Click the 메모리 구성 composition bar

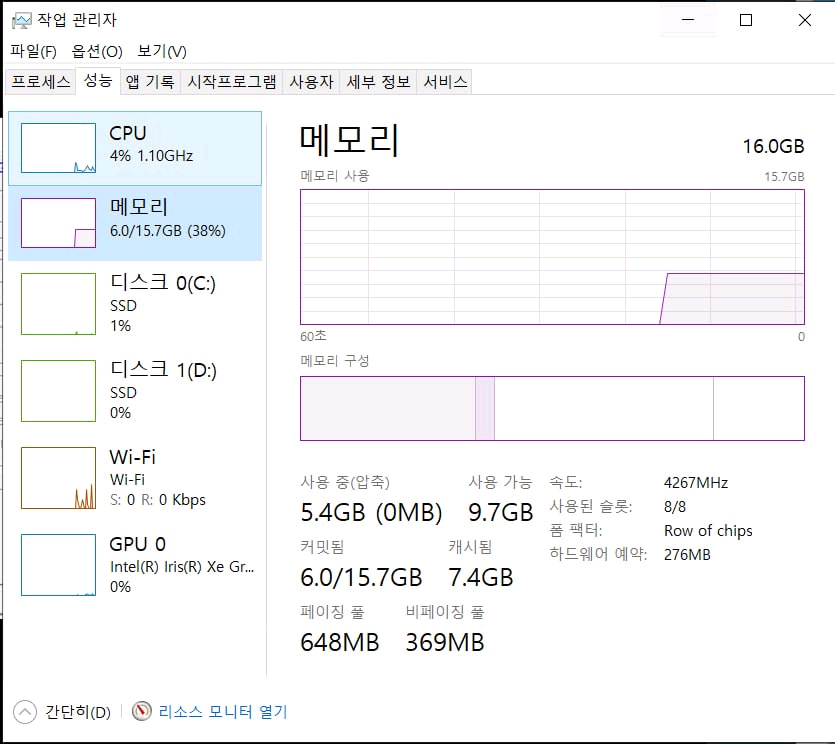[x=552, y=408]
